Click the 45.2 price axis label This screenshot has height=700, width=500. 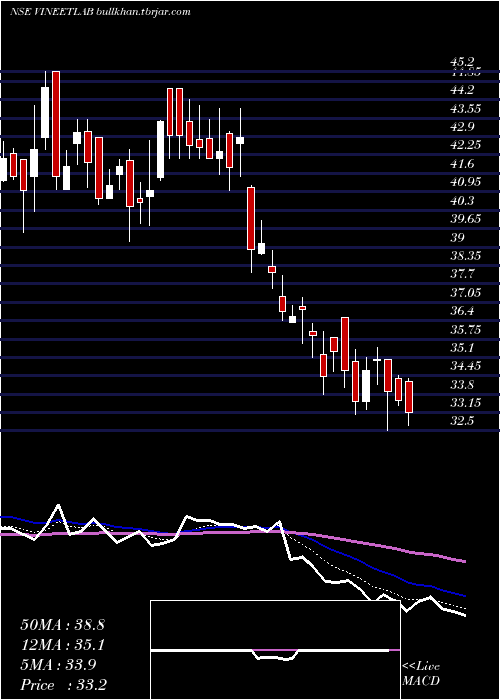pyautogui.click(x=463, y=62)
